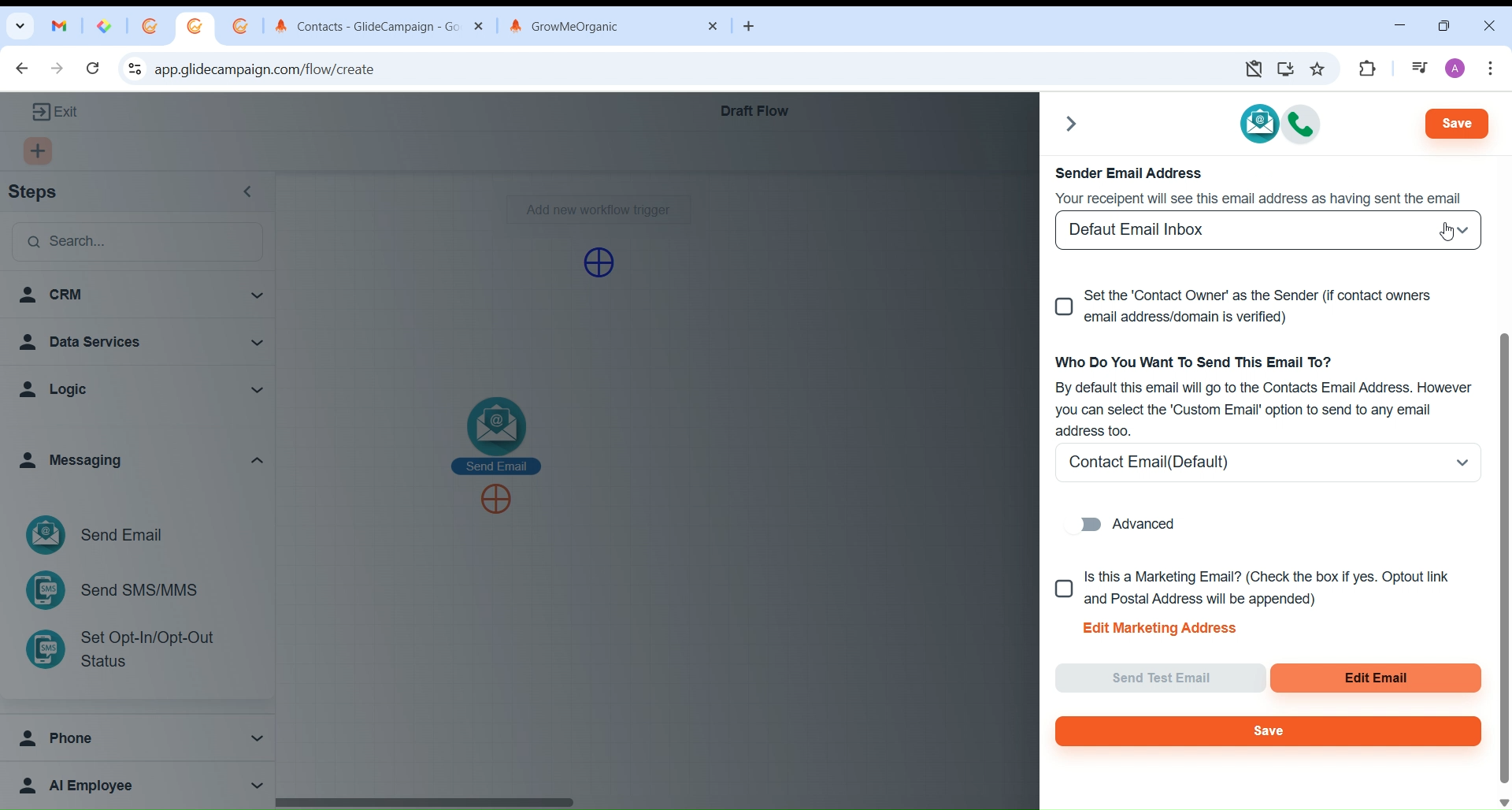1512x810 pixels.
Task: Click the add trigger circle icon on canvas
Action: (x=600, y=263)
